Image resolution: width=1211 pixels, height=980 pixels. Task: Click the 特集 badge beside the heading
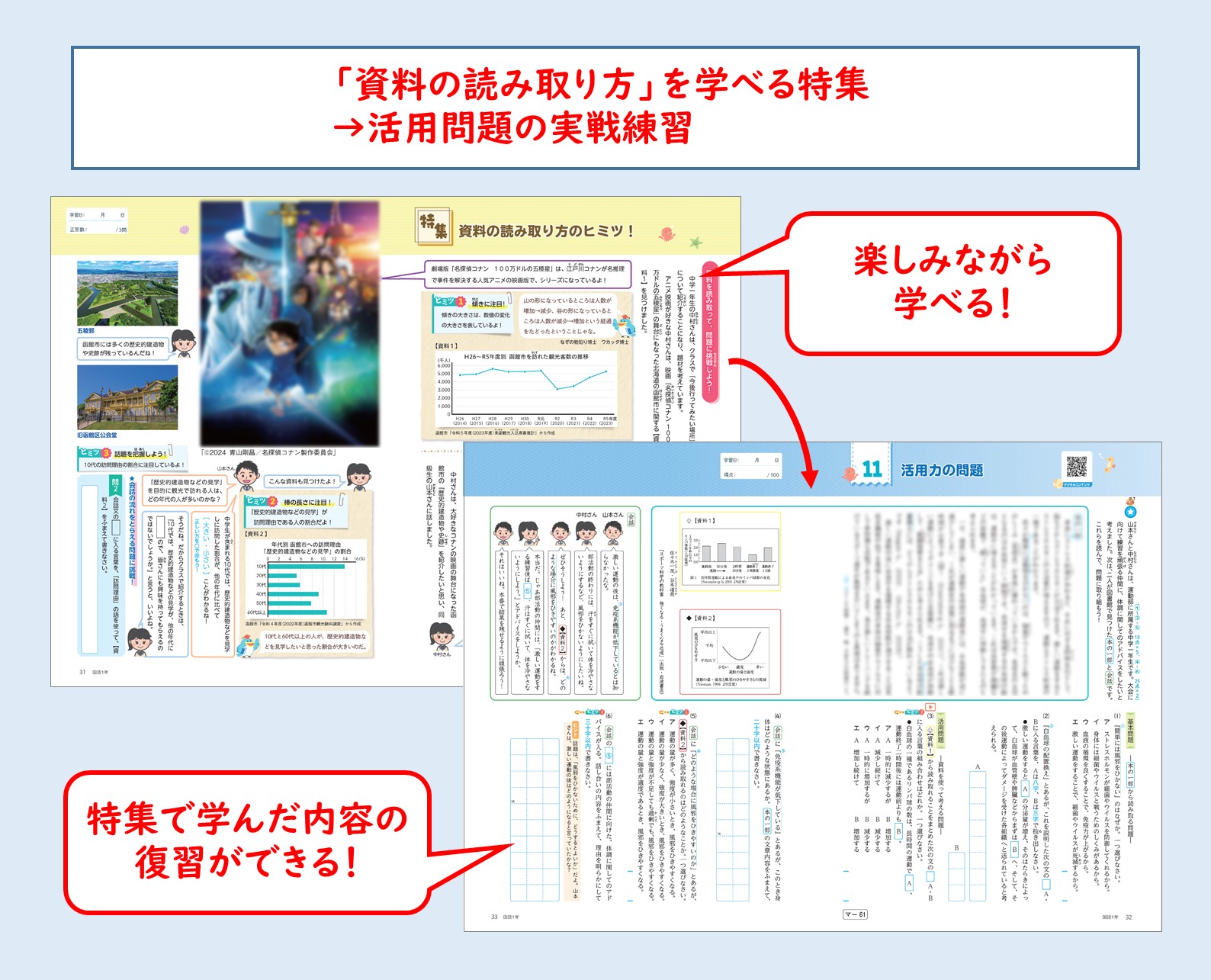point(432,227)
